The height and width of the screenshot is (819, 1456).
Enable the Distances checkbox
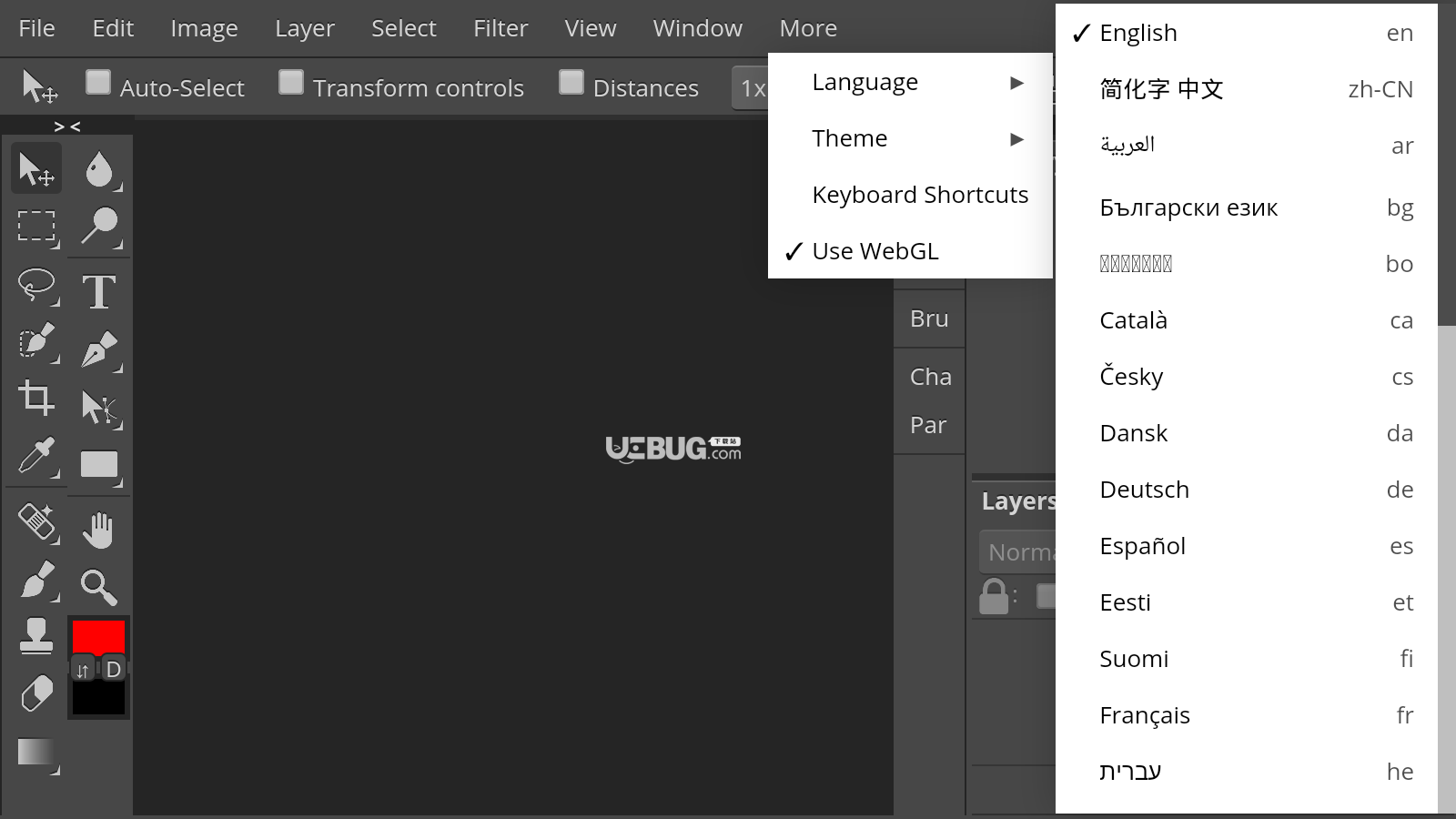(571, 82)
